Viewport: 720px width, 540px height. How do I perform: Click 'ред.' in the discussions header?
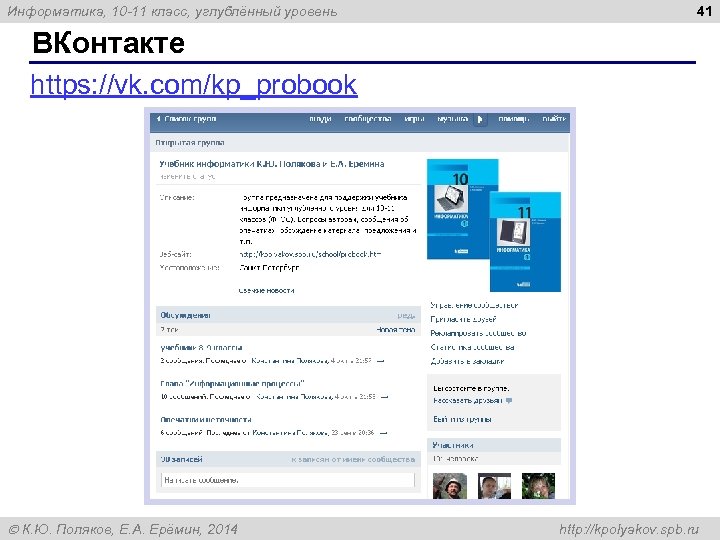406,316
